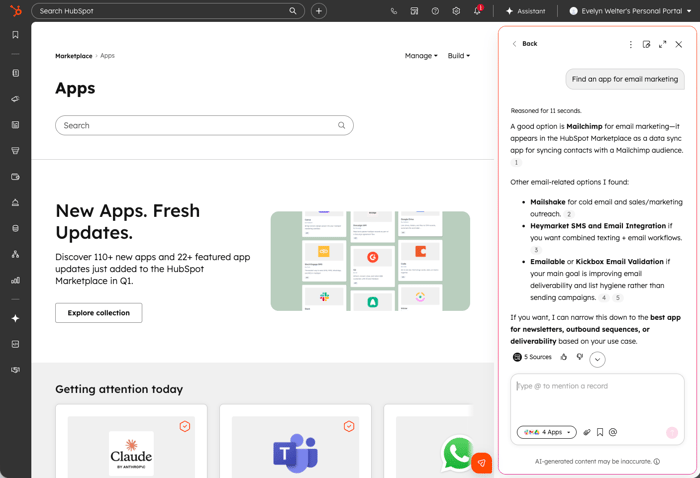Viewport: 700px width, 478px height.
Task: Attach a file with the paperclip icon
Action: pyautogui.click(x=587, y=432)
